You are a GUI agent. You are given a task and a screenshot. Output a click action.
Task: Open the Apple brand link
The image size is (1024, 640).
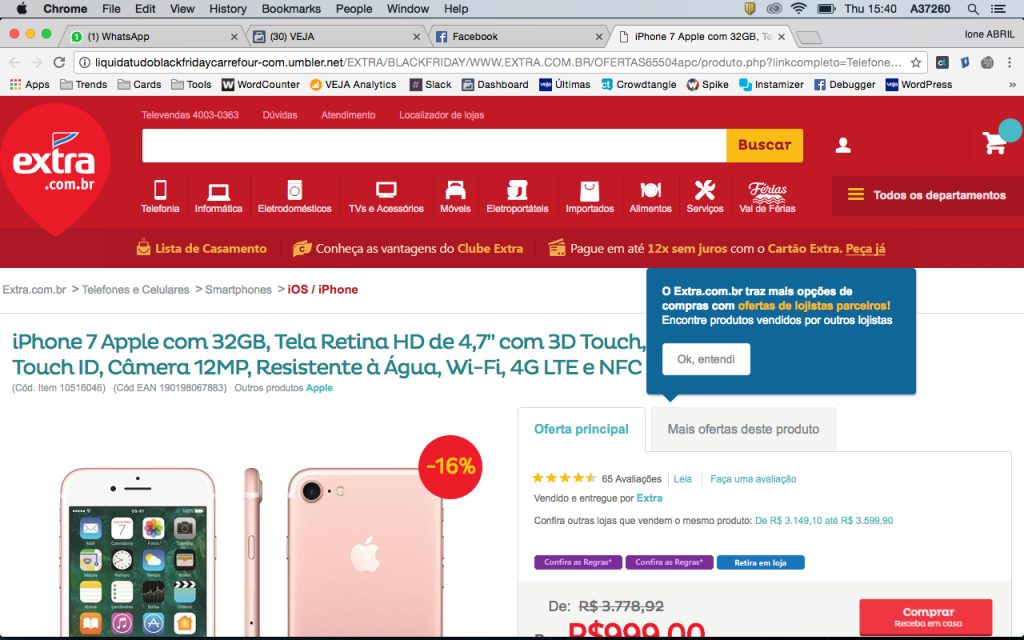(x=319, y=388)
